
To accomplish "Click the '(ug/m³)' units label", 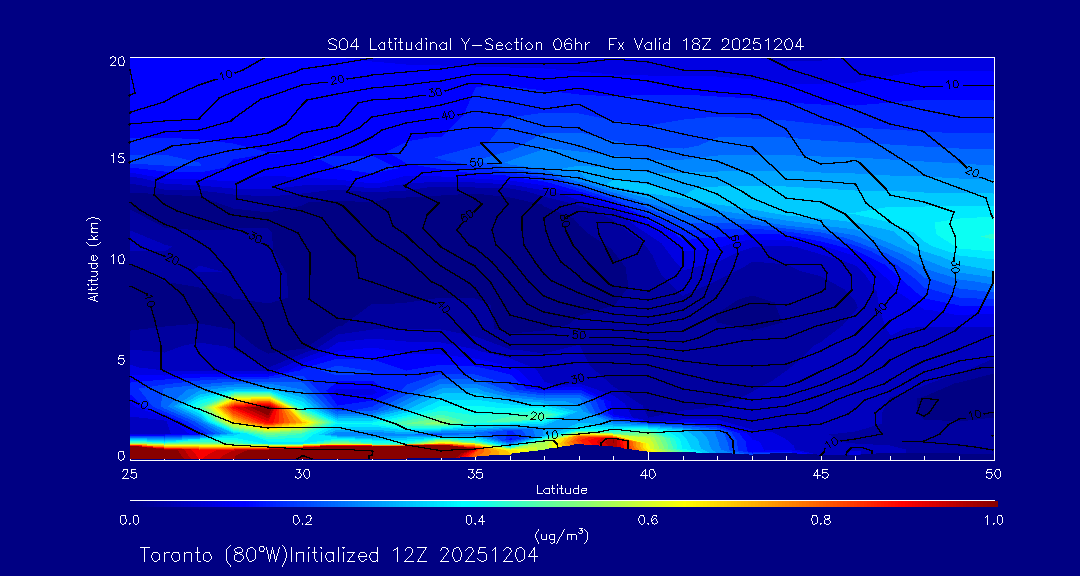I will (x=562, y=536).
